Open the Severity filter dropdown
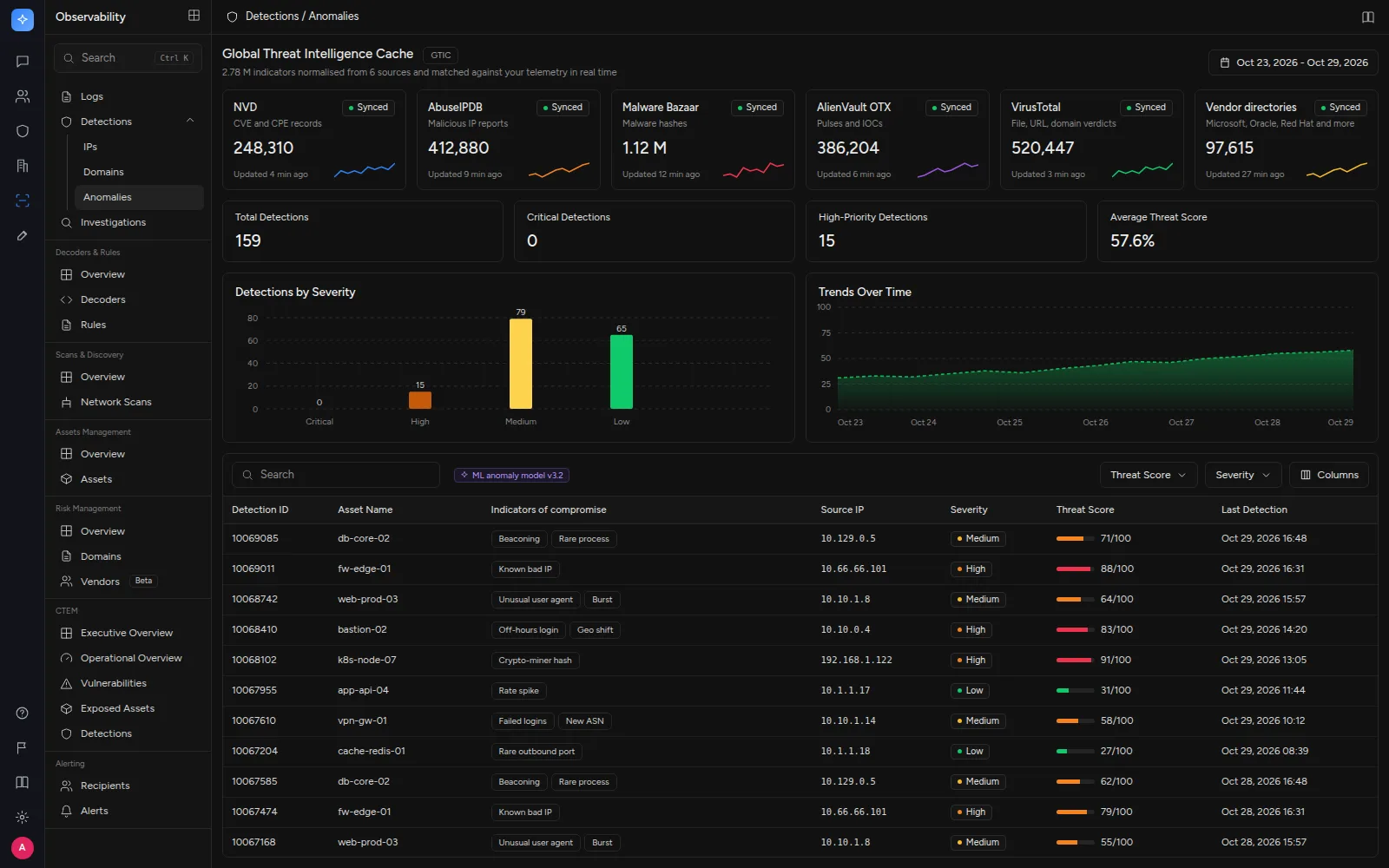This screenshot has height=868, width=1389. click(x=1243, y=475)
